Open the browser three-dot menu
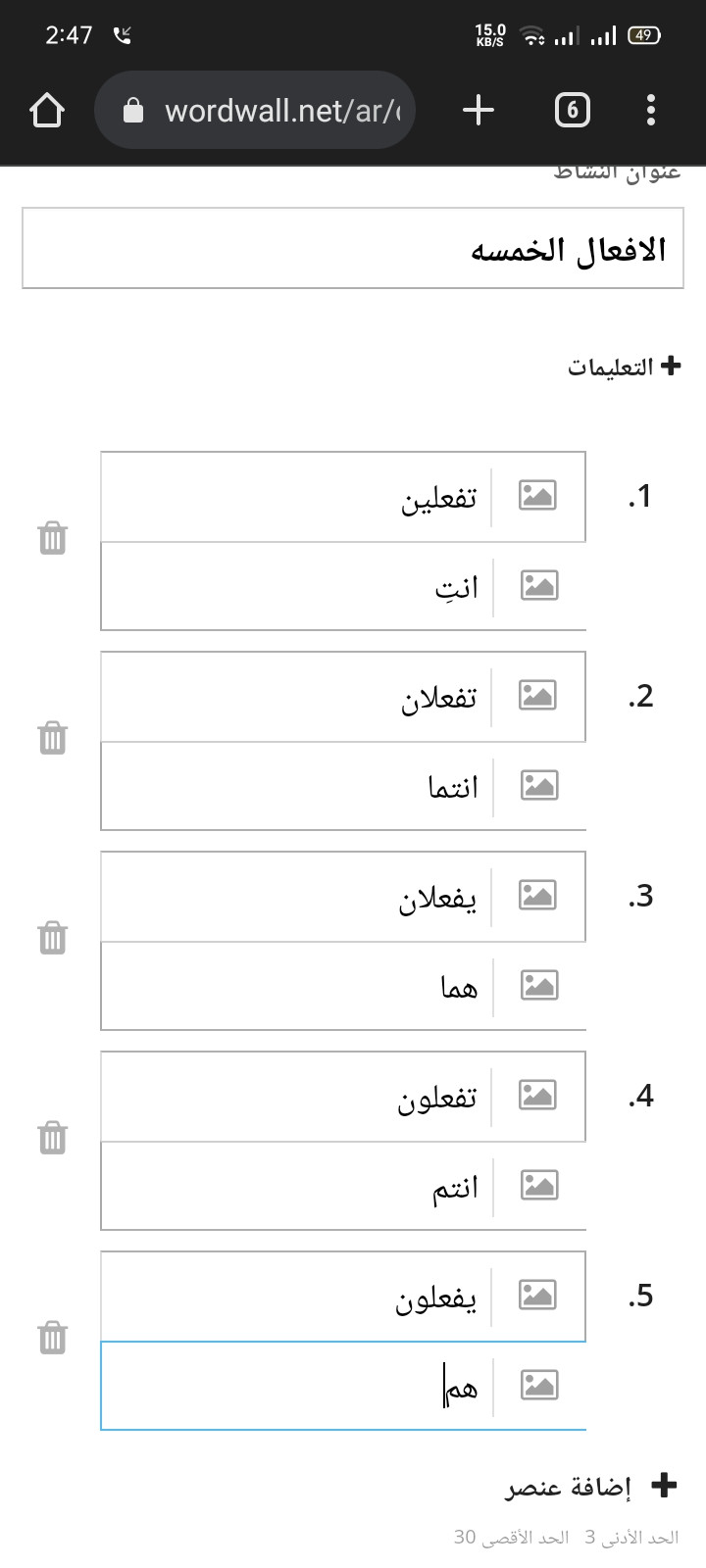 coord(651,111)
